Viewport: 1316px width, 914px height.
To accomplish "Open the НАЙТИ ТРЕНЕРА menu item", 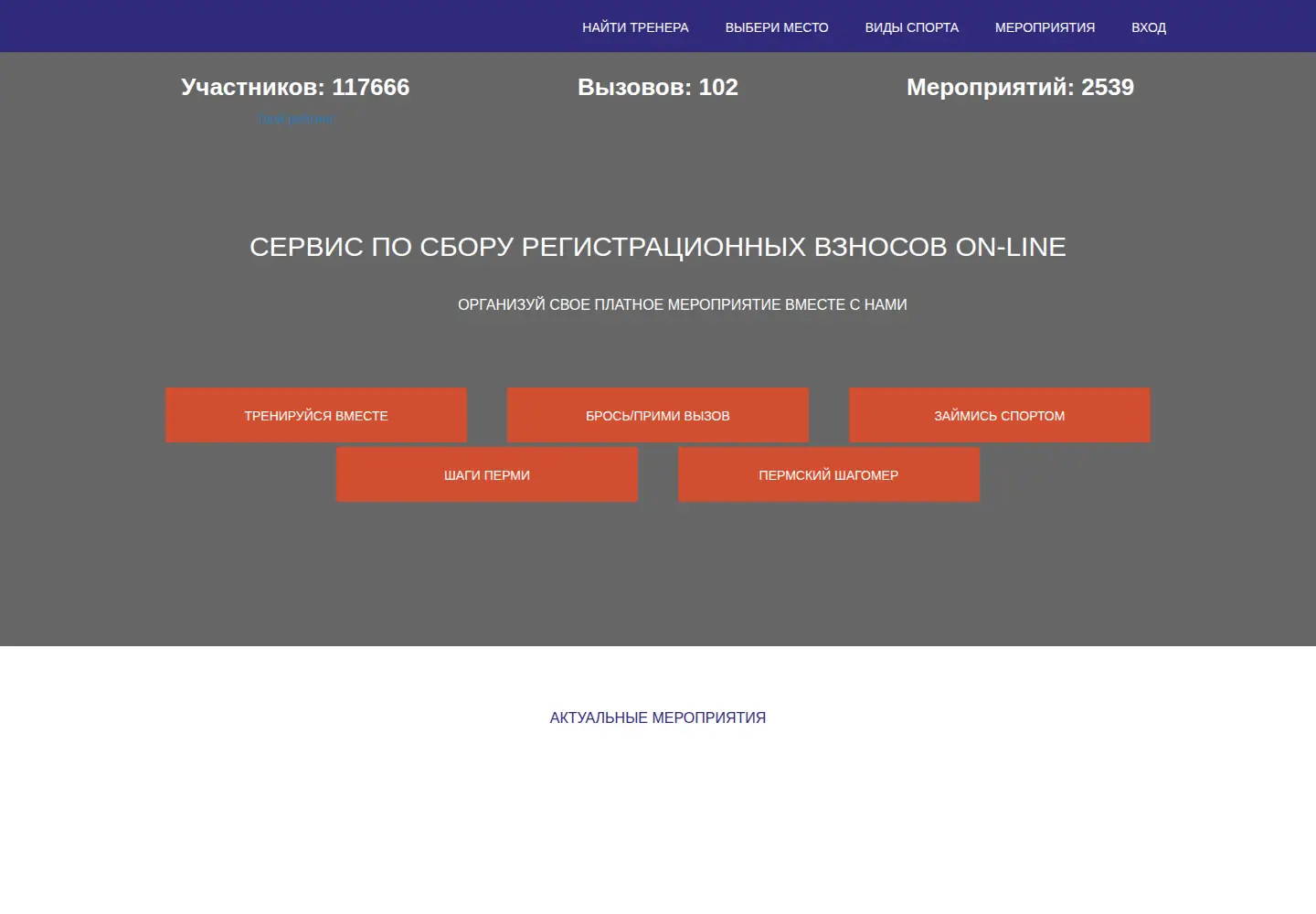I will point(635,27).
